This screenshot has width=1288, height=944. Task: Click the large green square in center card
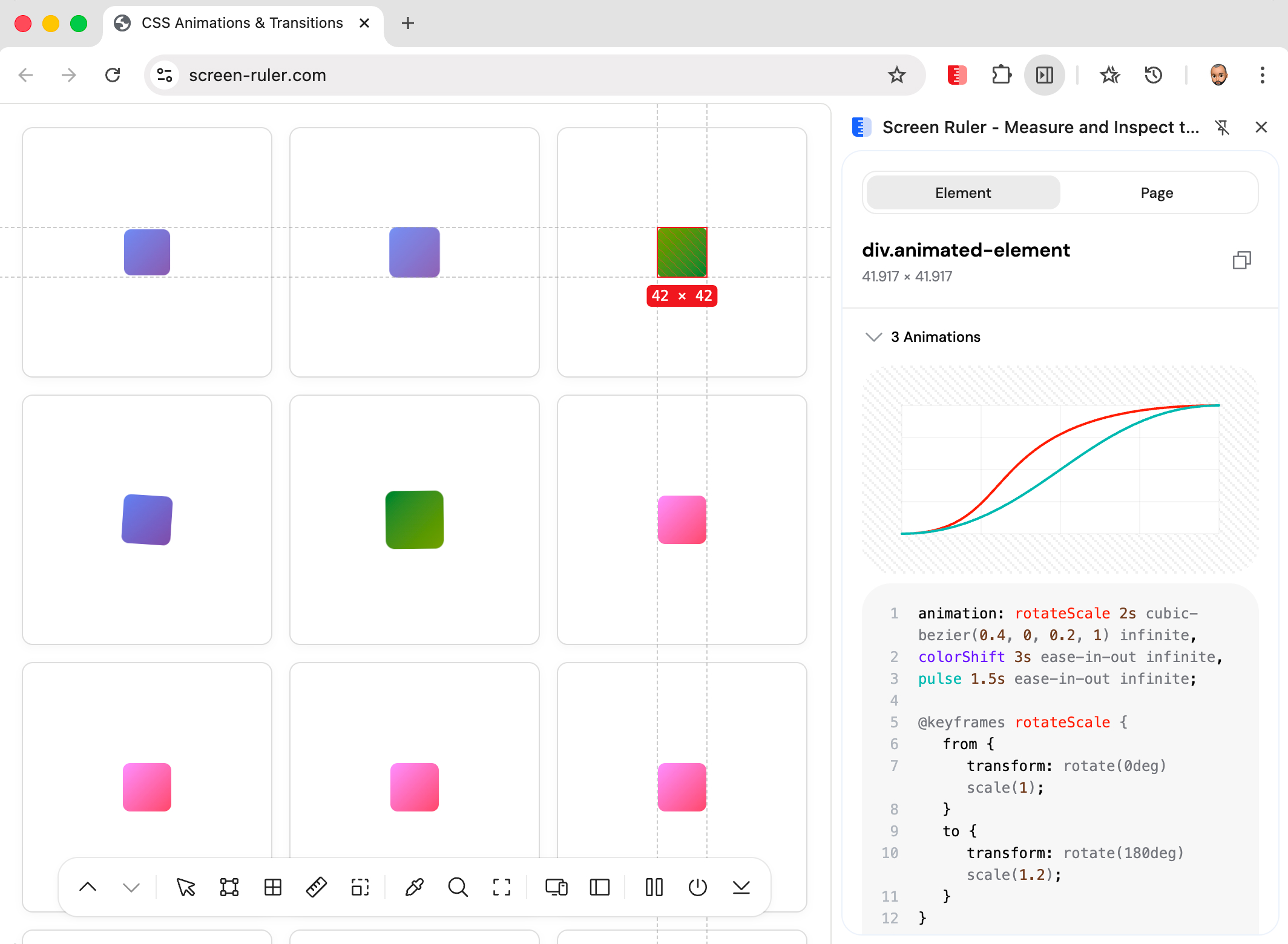pos(415,520)
